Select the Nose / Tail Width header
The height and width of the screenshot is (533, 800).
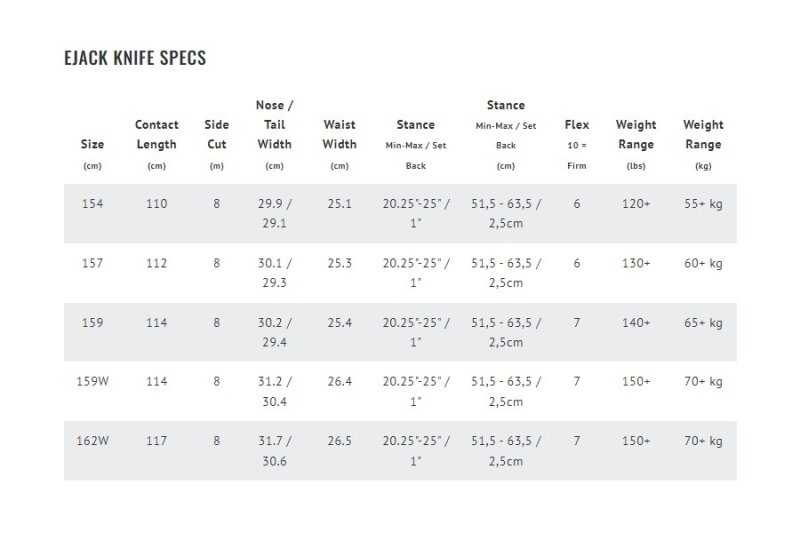(274, 125)
